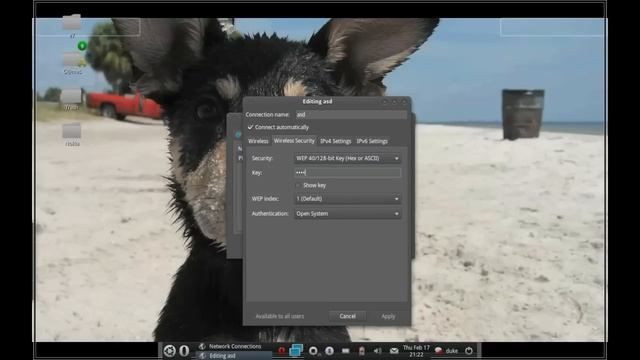The height and width of the screenshot is (360, 640).
Task: Switch to the Wireless tab
Action: 258,141
